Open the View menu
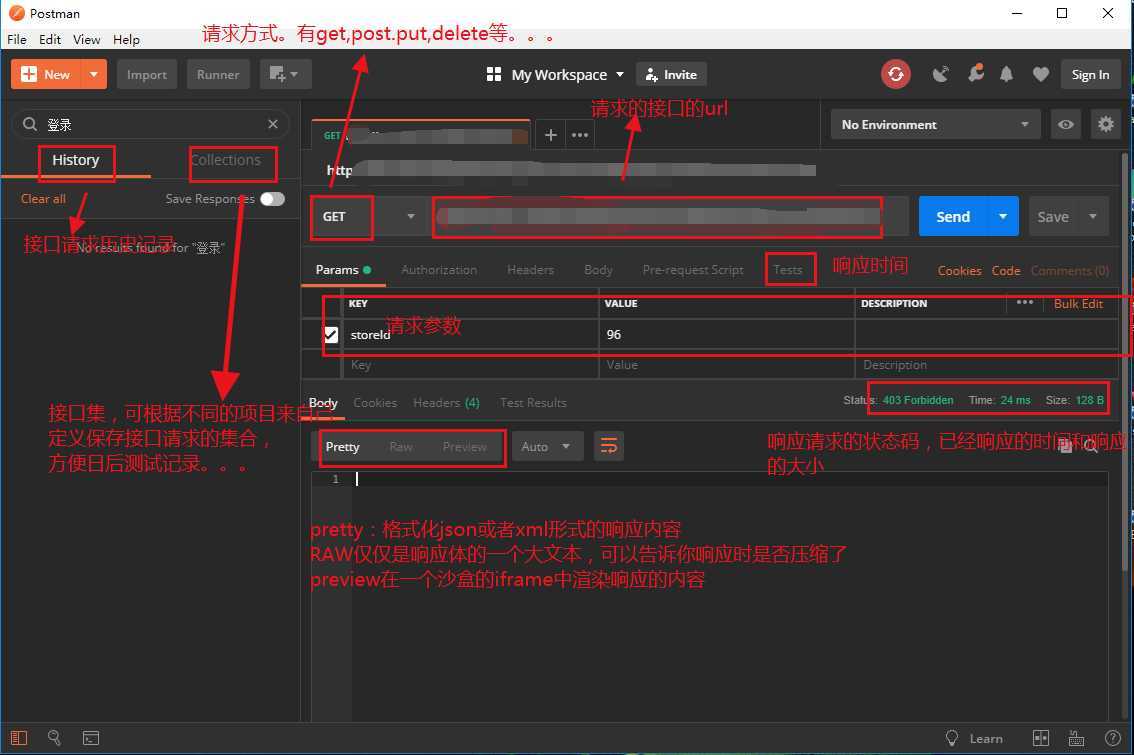Image resolution: width=1134 pixels, height=755 pixels. click(x=87, y=39)
